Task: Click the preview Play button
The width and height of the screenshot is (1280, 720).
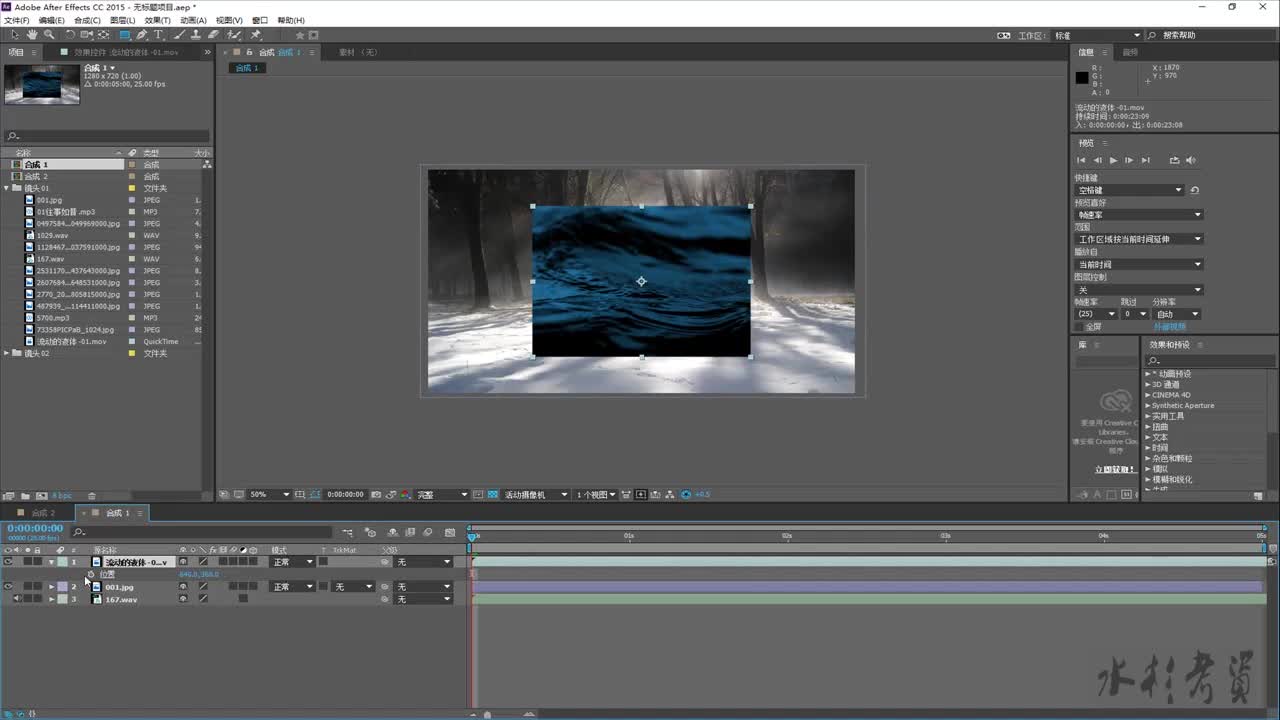Action: tap(1113, 160)
